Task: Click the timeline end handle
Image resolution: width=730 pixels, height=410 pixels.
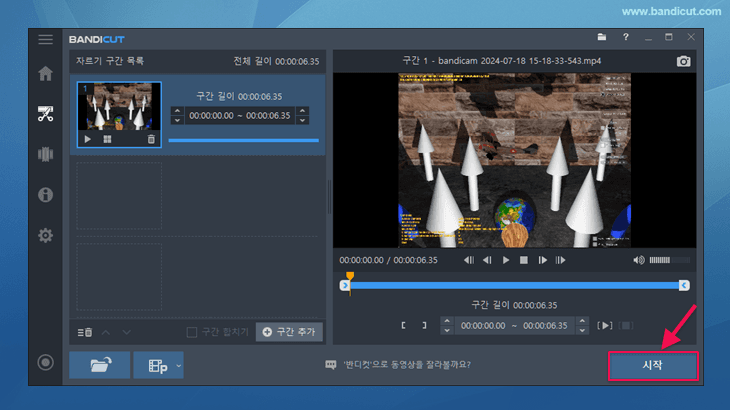Action: (684, 285)
